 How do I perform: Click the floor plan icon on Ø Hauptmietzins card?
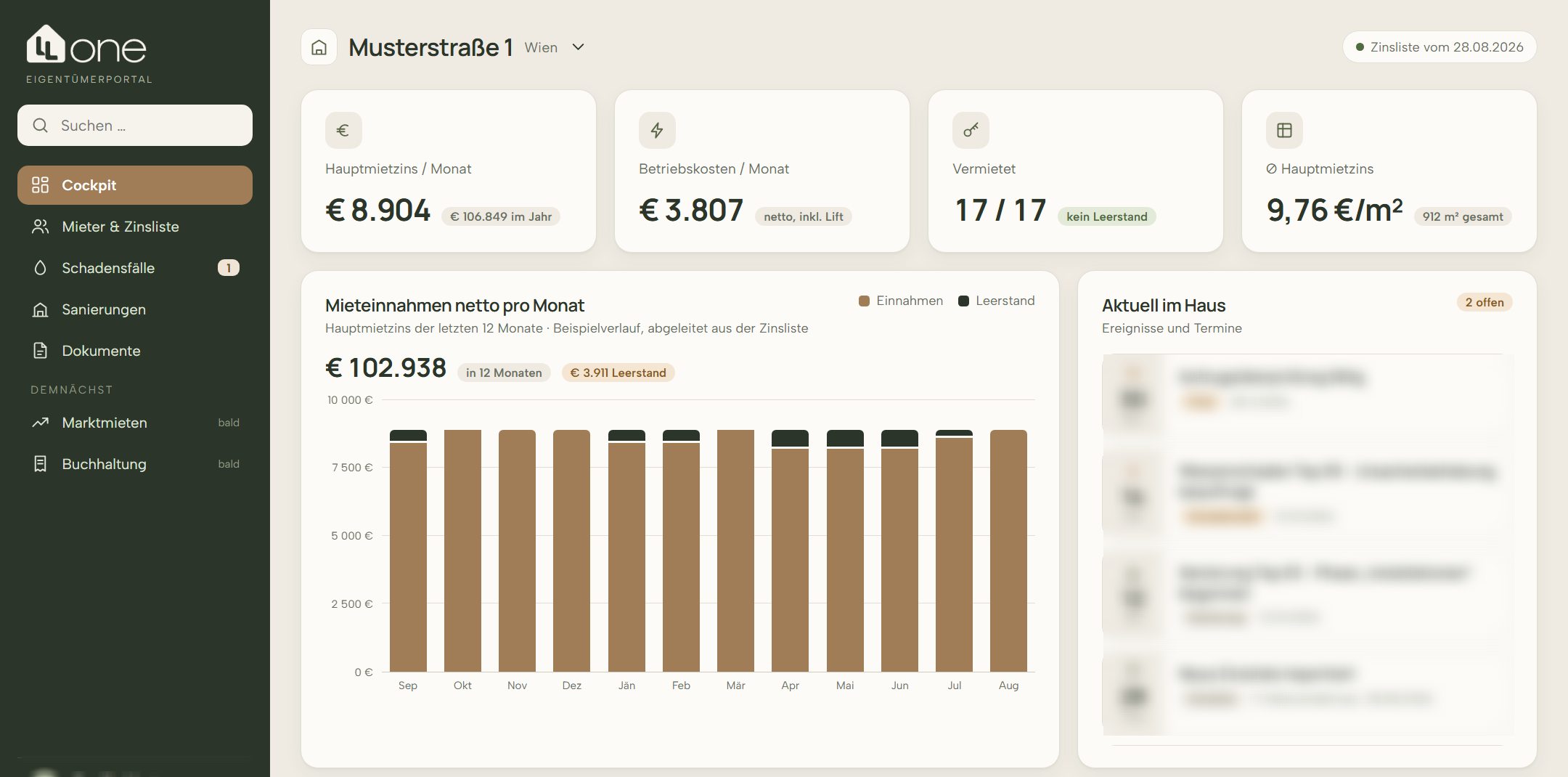[x=1284, y=130]
